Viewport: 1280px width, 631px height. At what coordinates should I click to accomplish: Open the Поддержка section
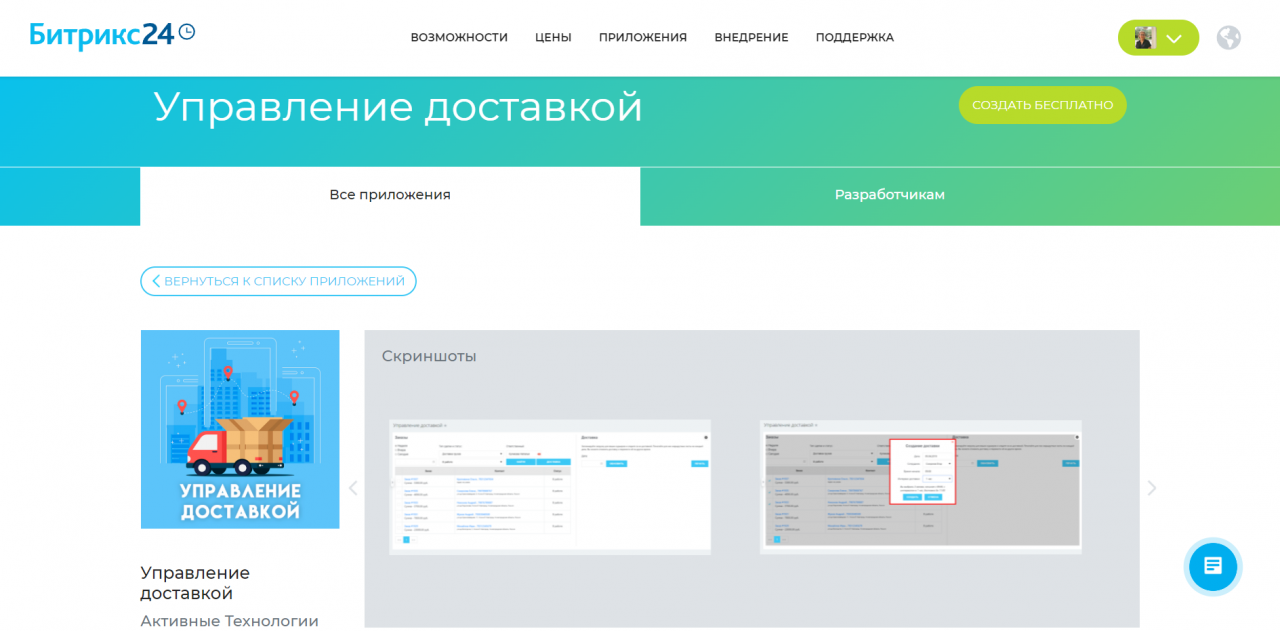point(854,38)
